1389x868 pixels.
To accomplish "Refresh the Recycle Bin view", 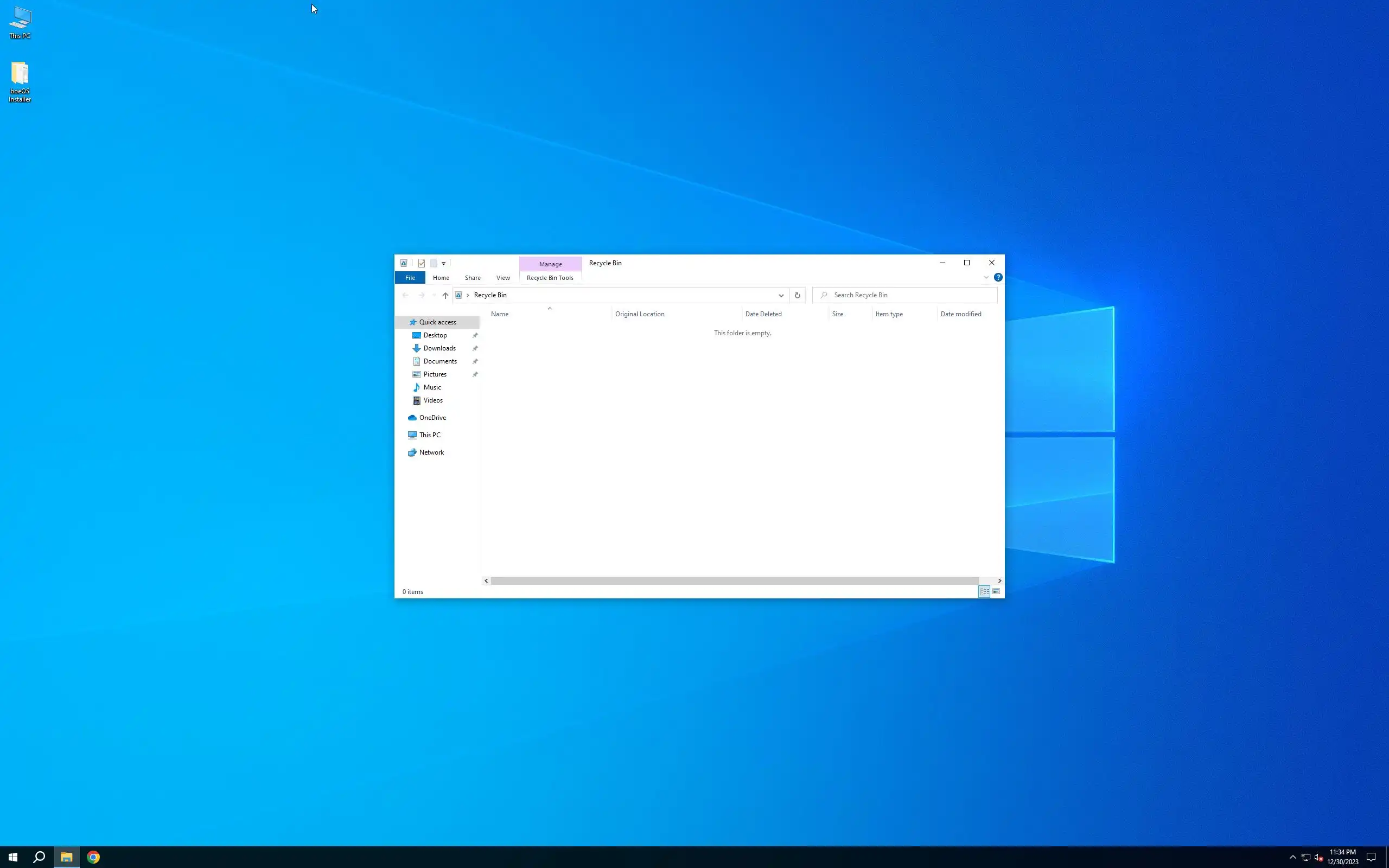I will point(797,295).
